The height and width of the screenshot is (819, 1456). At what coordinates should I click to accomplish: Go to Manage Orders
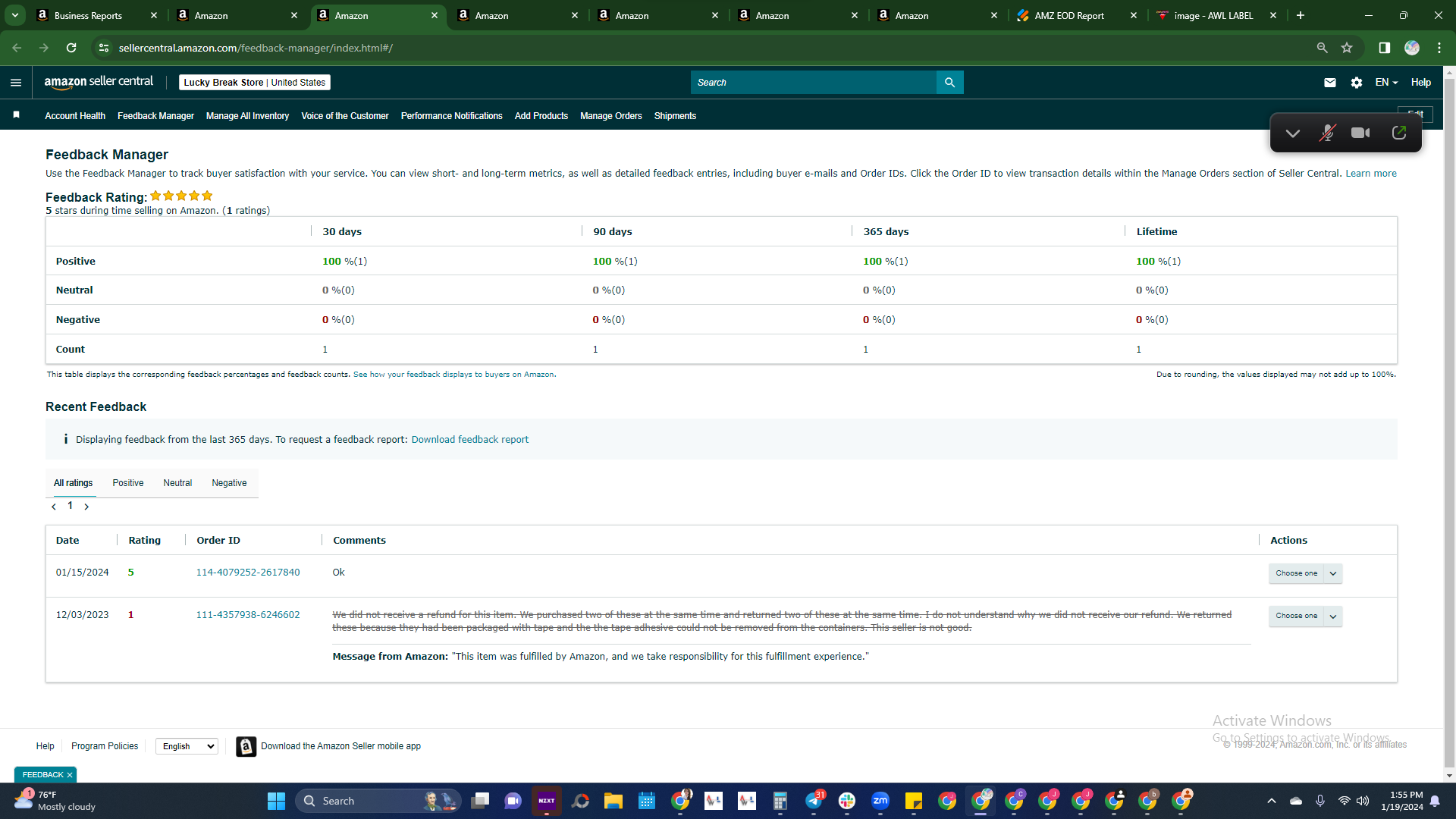611,116
